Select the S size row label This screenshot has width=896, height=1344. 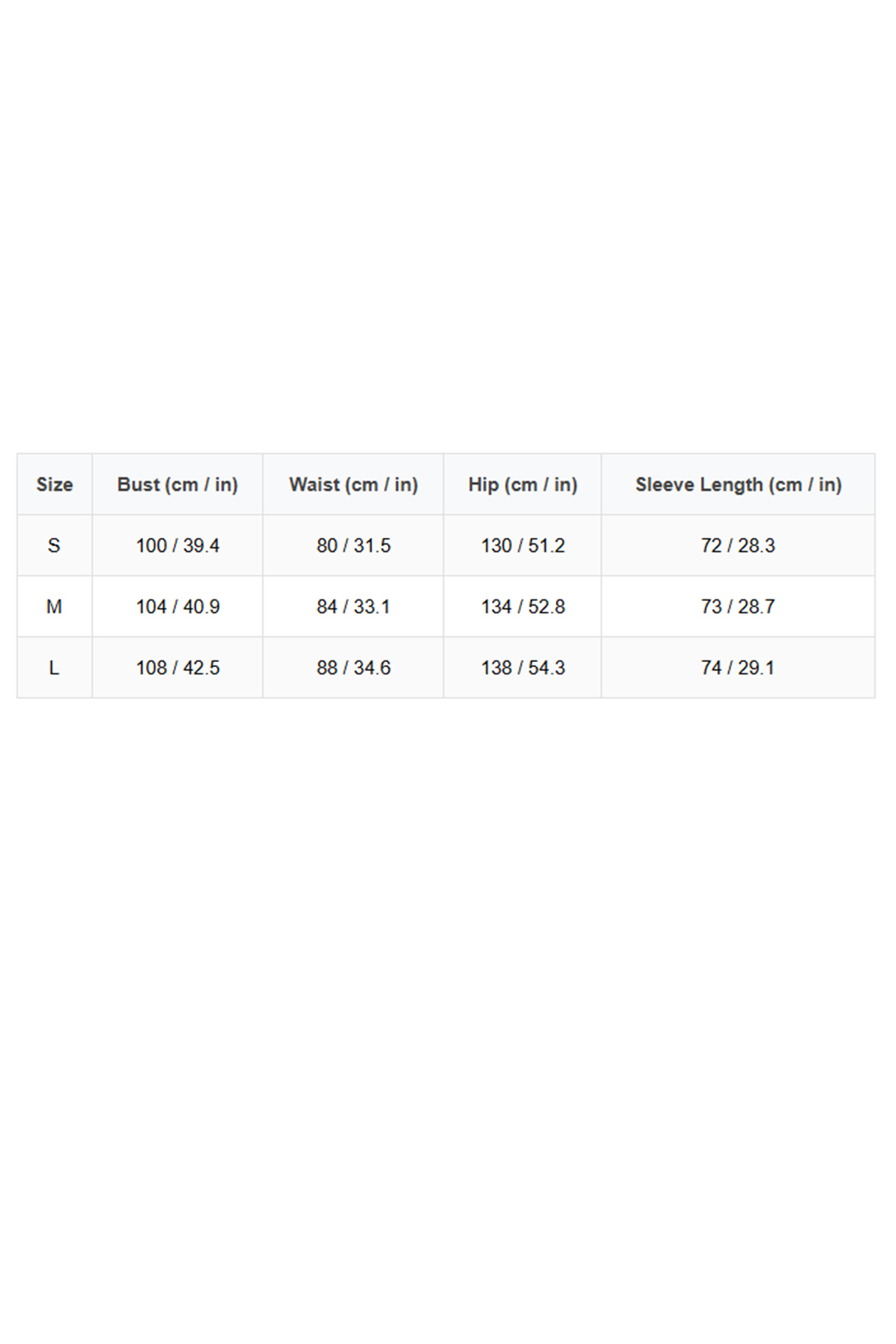tap(54, 545)
